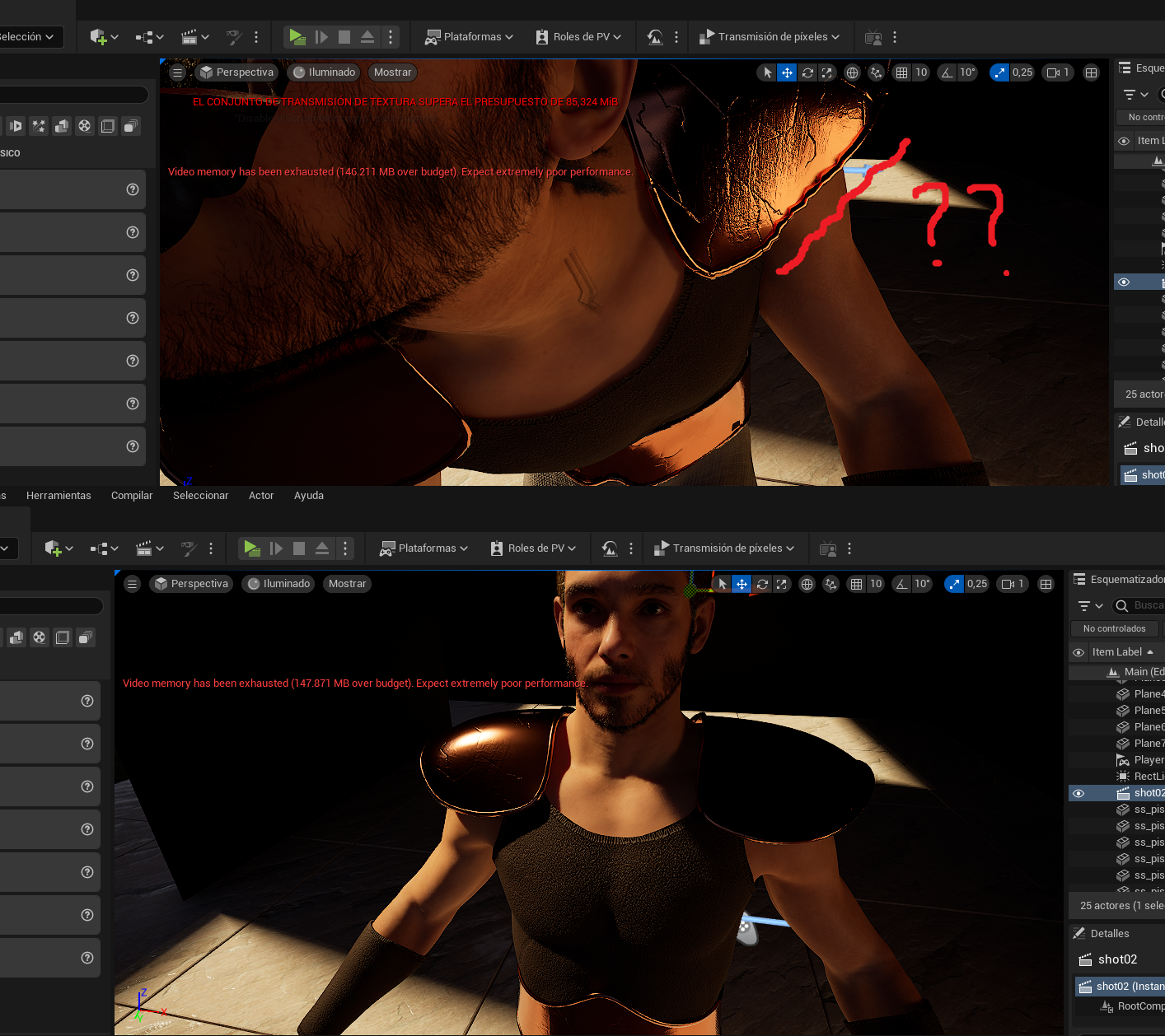The height and width of the screenshot is (1036, 1165).
Task: Expand the Plataformas dropdown
Action: 467,37
